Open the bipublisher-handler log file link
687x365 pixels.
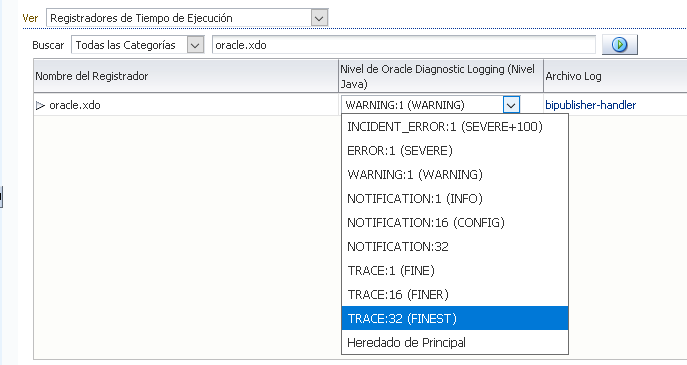pyautogui.click(x=591, y=105)
